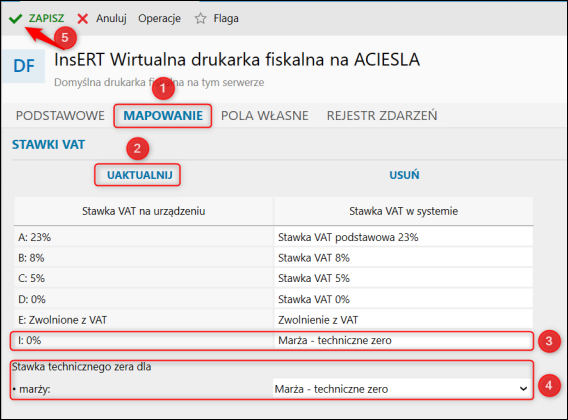568x420 pixels.
Task: Click the DF printer avatar tile
Action: [x=24, y=66]
